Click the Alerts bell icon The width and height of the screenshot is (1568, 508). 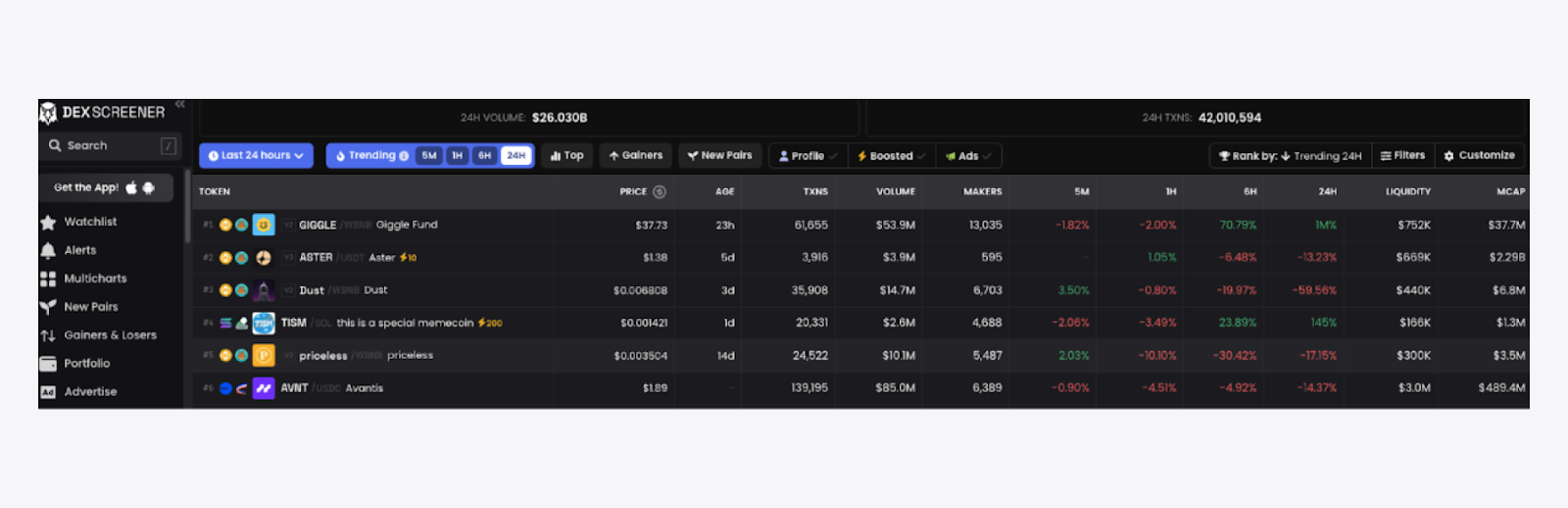pyautogui.click(x=48, y=251)
